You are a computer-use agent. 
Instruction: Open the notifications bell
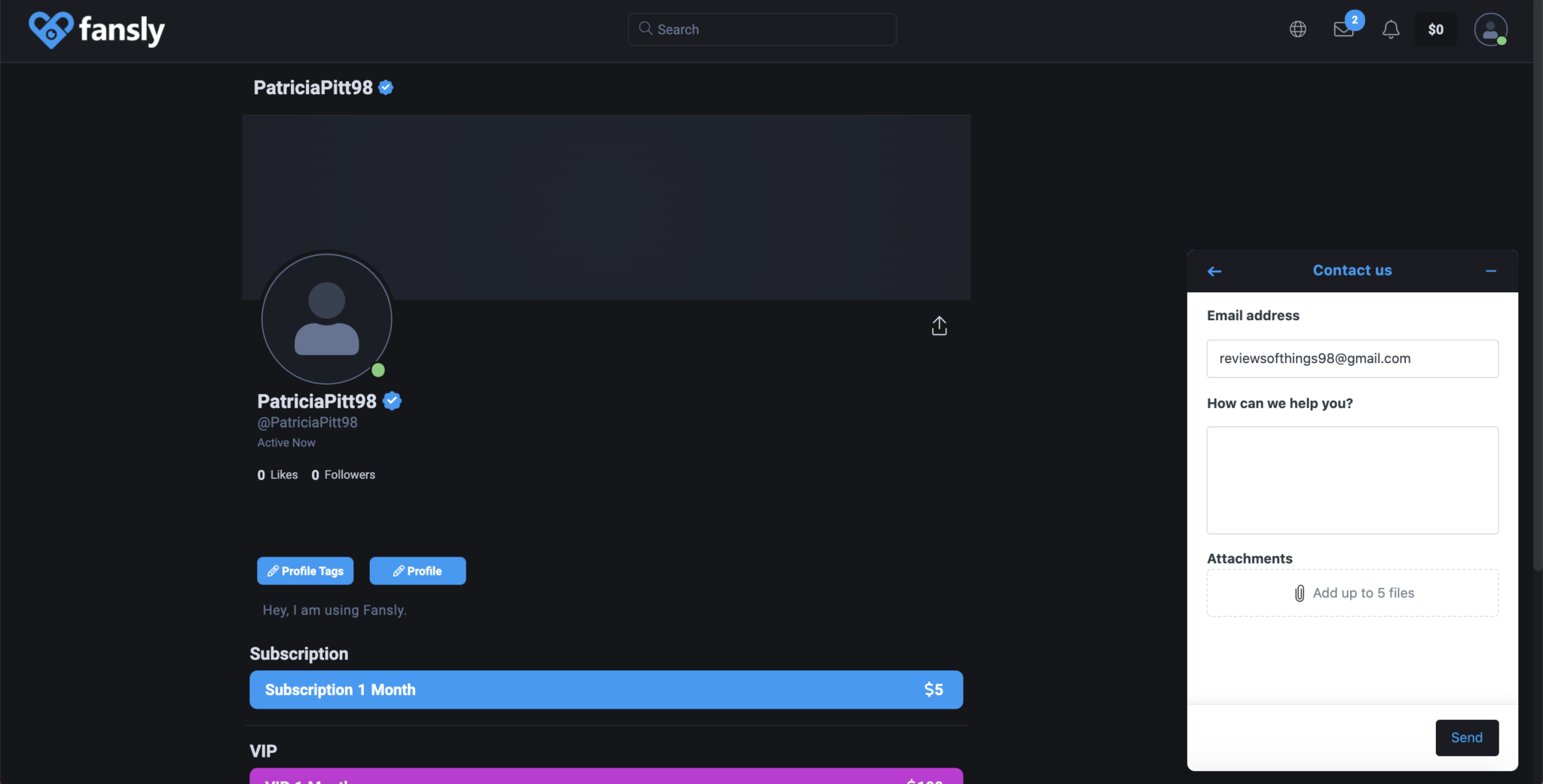tap(1391, 29)
